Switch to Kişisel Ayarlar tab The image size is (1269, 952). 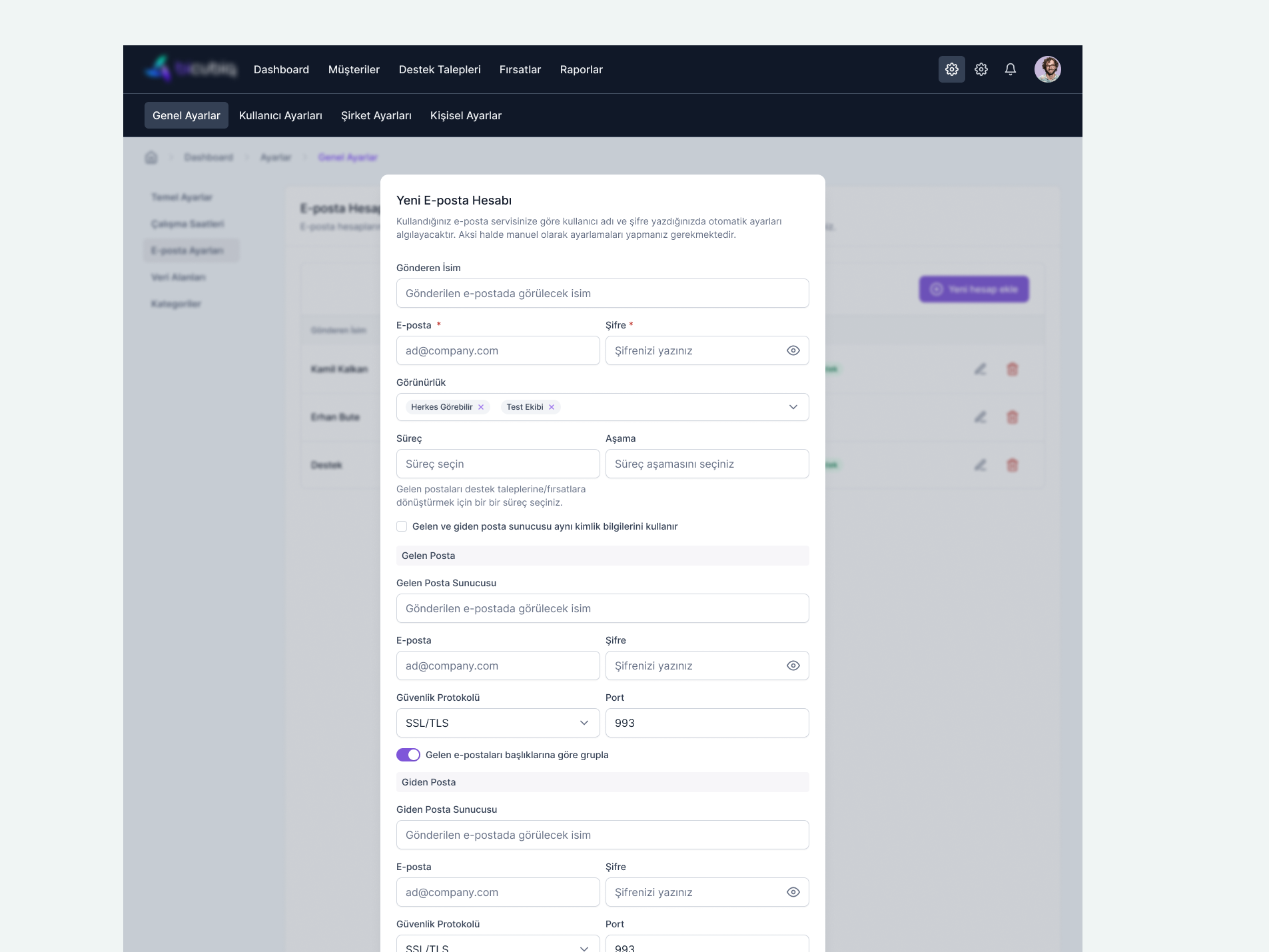pos(466,115)
